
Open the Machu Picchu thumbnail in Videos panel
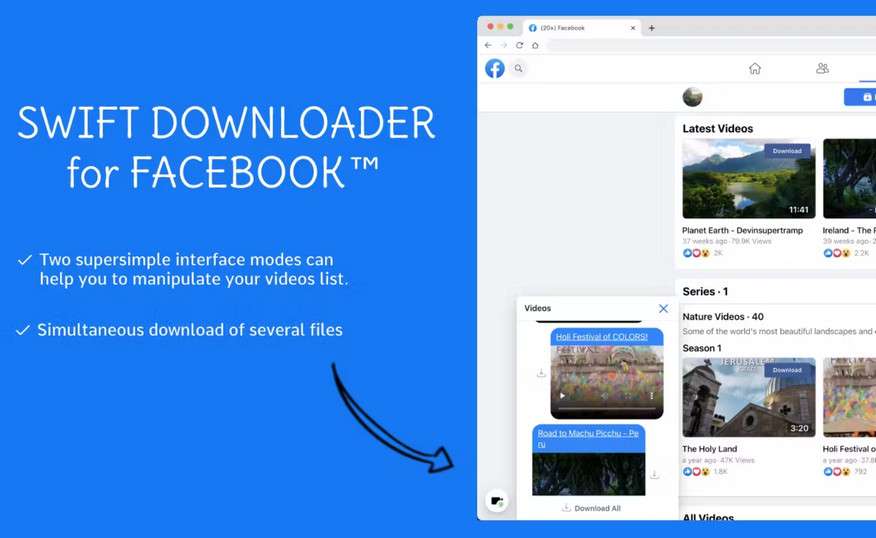click(588, 474)
